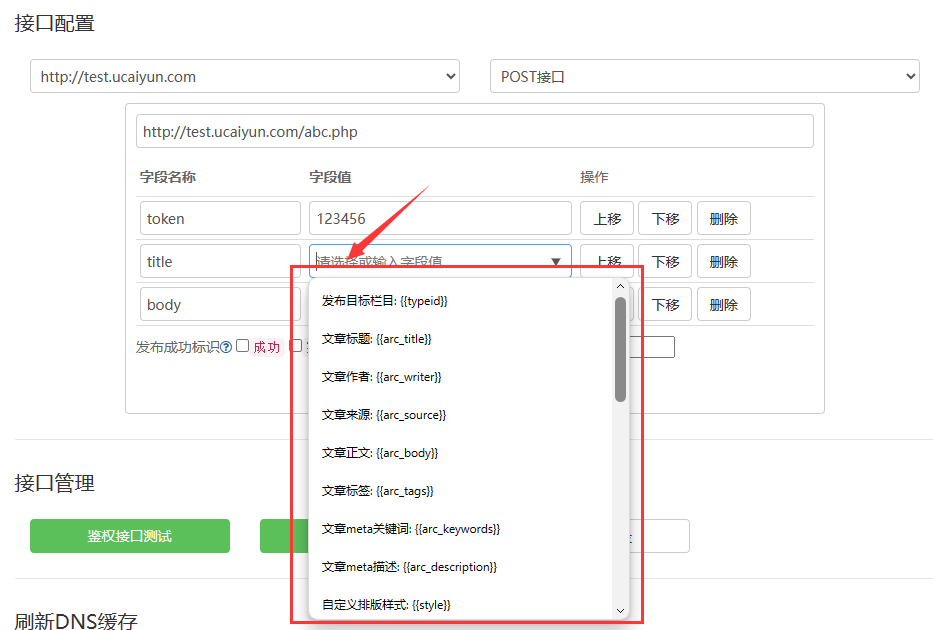Image resolution: width=933 pixels, height=630 pixels.
Task: Click the dropdown arrow in title value field
Action: (x=555, y=262)
